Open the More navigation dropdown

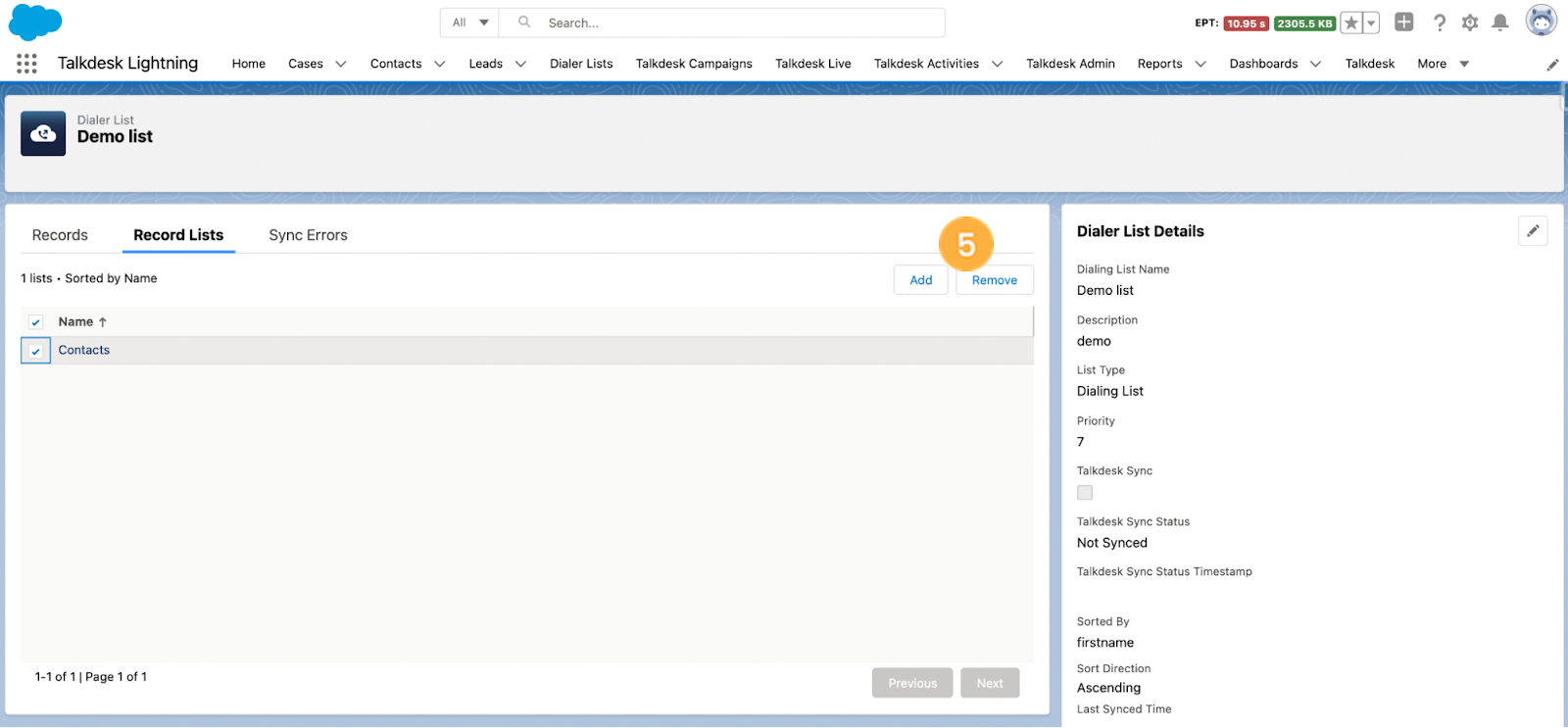[x=1443, y=64]
